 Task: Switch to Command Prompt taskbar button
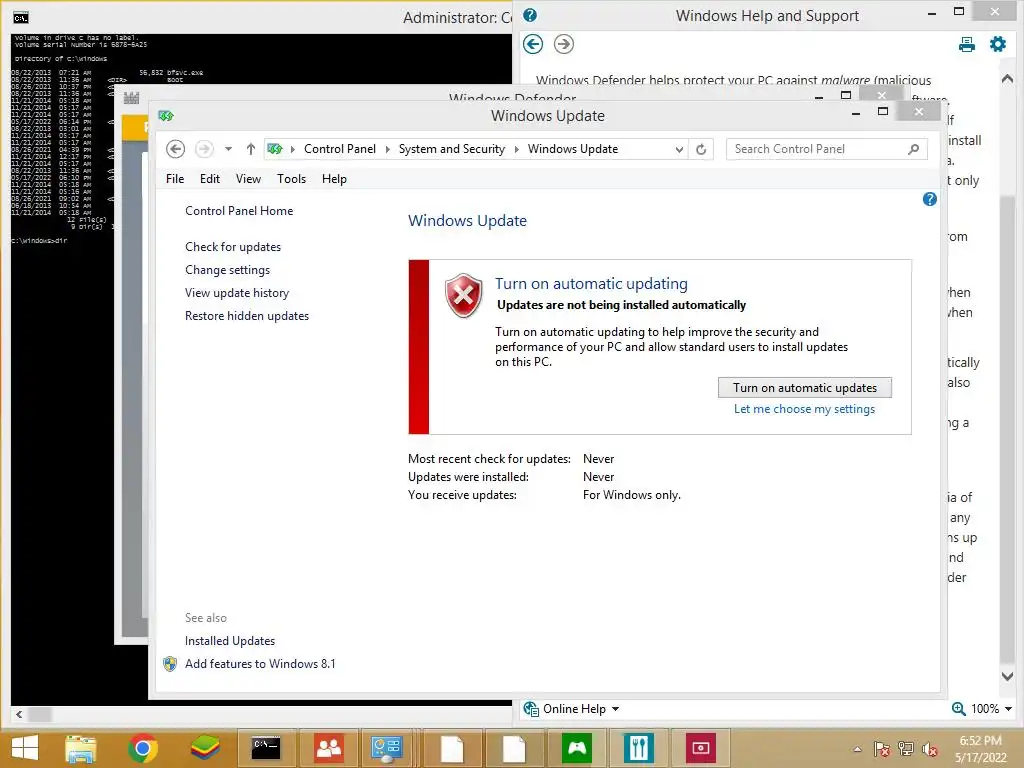coord(266,748)
